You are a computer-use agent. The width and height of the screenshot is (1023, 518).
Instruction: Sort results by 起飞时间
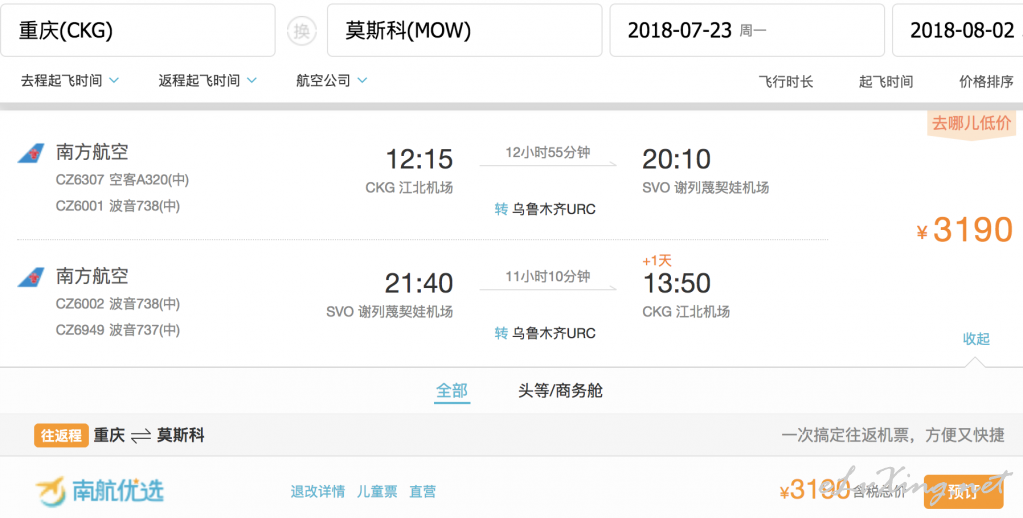point(885,82)
